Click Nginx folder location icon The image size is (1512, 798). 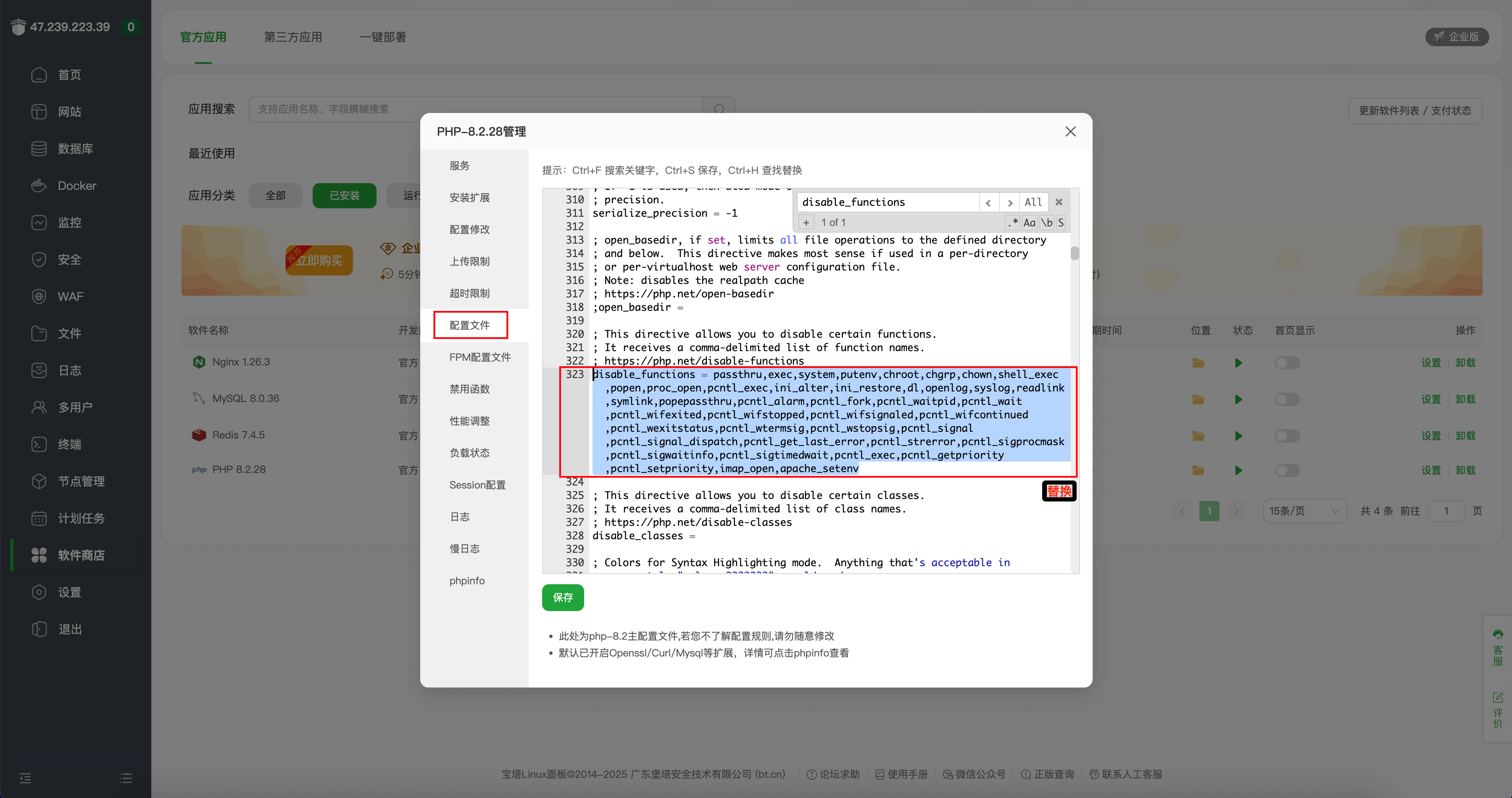pyautogui.click(x=1198, y=362)
